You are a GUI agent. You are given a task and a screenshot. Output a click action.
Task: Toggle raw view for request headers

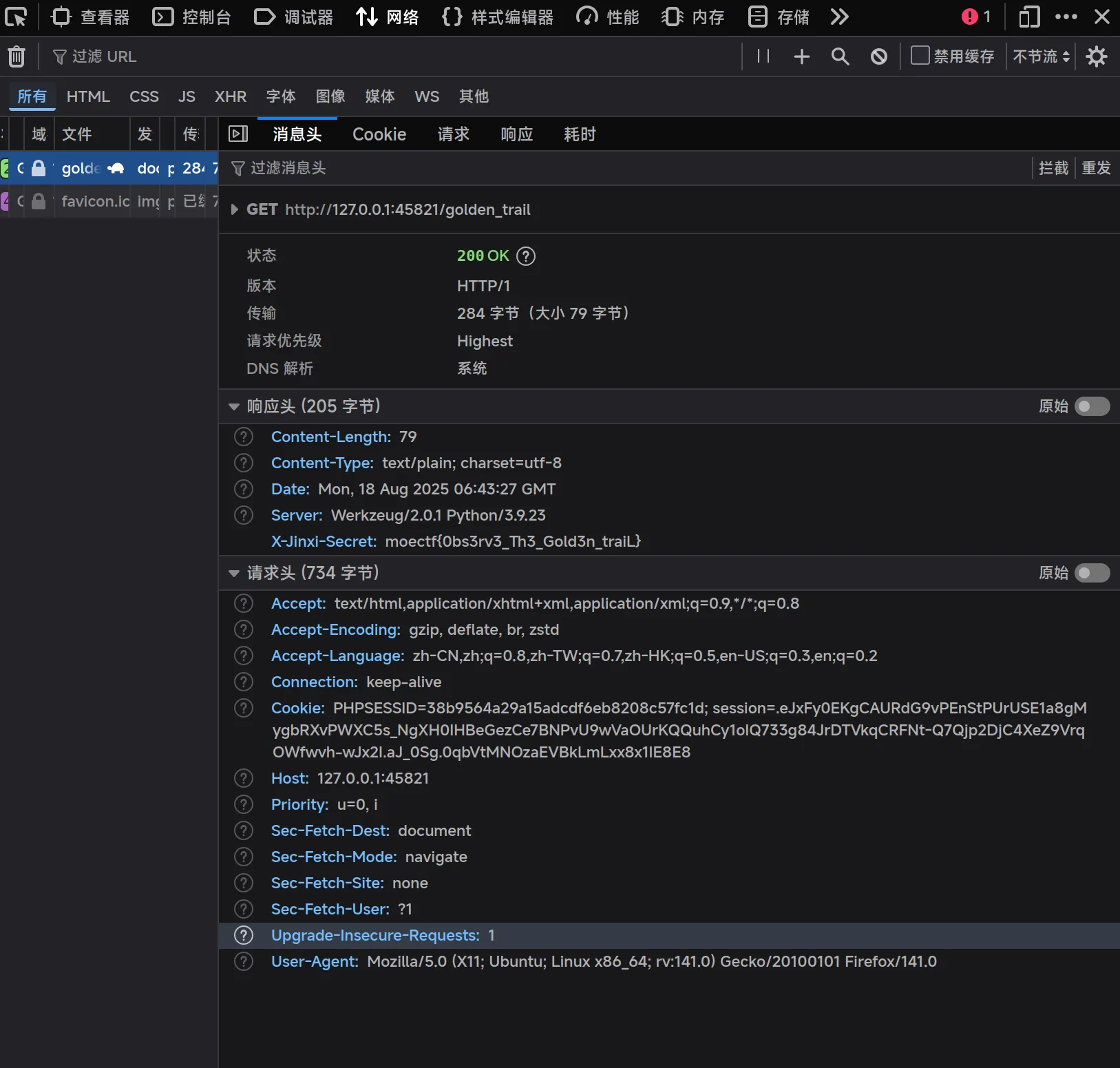(x=1092, y=573)
